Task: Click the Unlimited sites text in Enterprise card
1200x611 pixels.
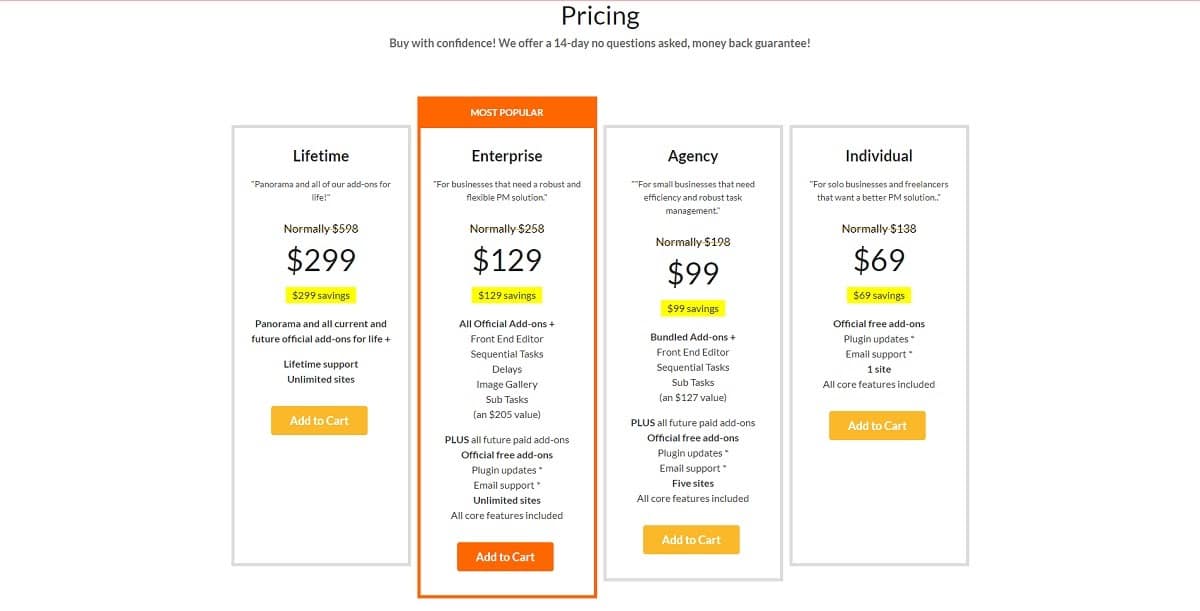Action: click(x=505, y=500)
